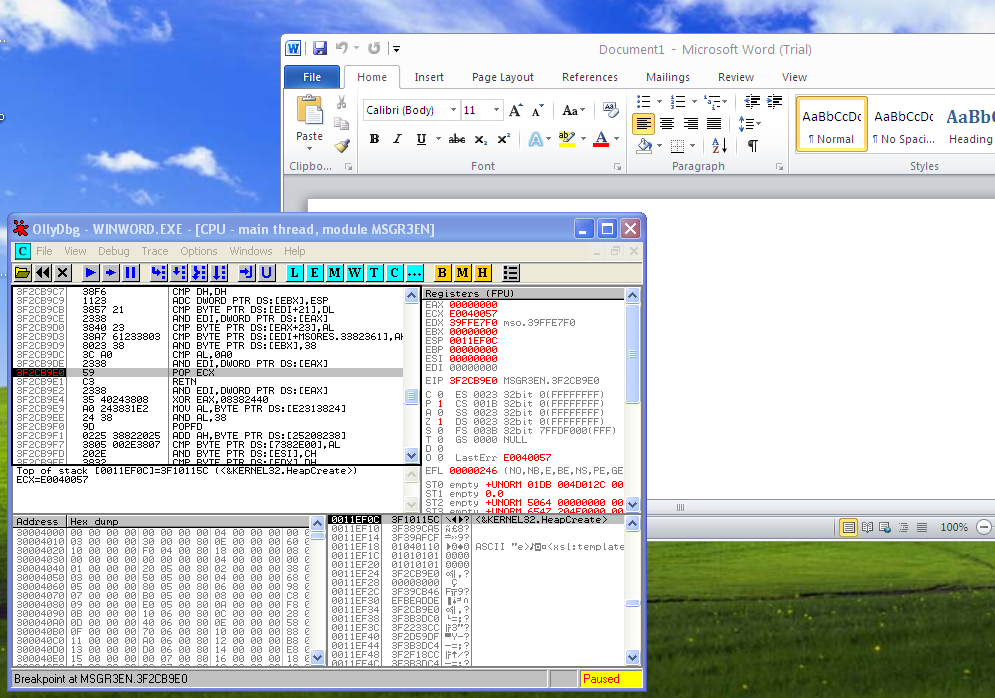Open the Trace menu in OllyDbg
Image resolution: width=995 pixels, height=698 pixels.
155,251
